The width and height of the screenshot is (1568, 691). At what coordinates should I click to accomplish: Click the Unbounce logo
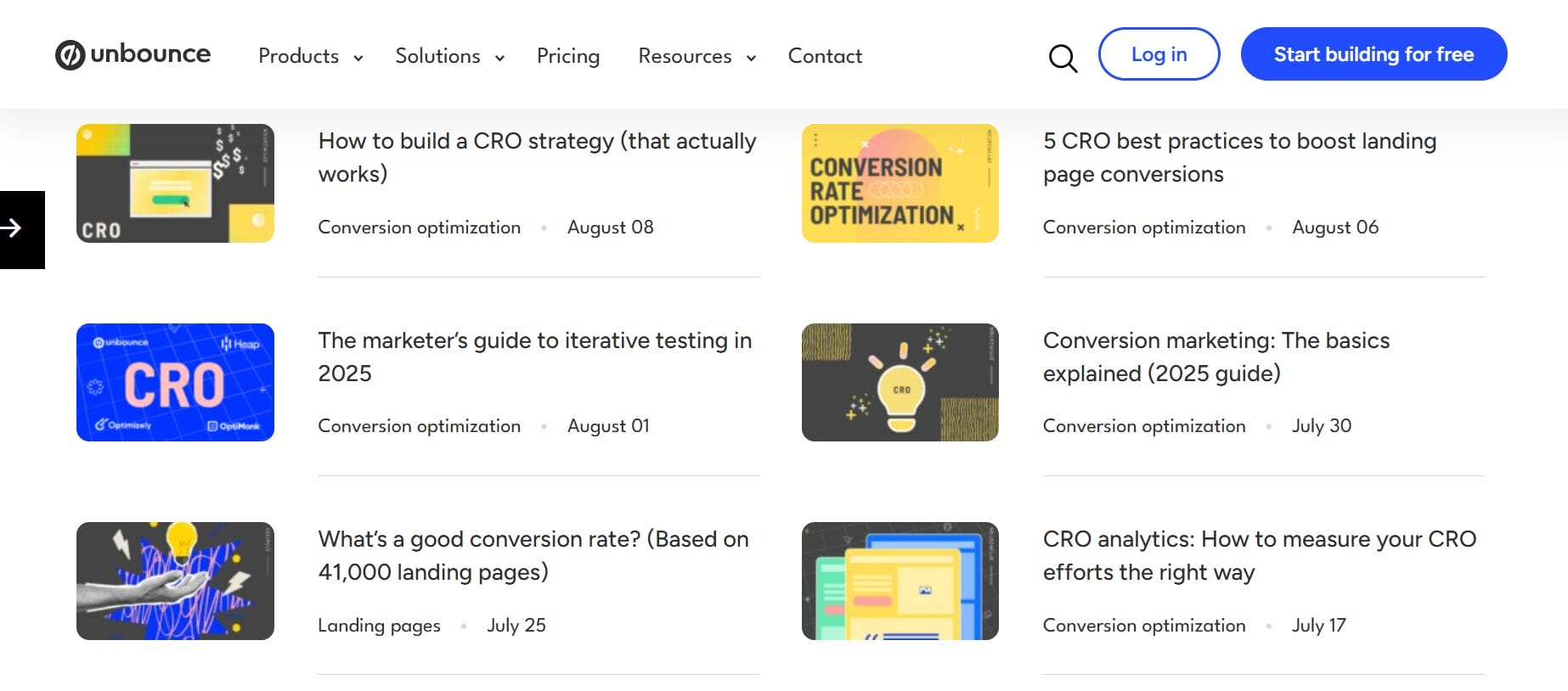[x=133, y=54]
